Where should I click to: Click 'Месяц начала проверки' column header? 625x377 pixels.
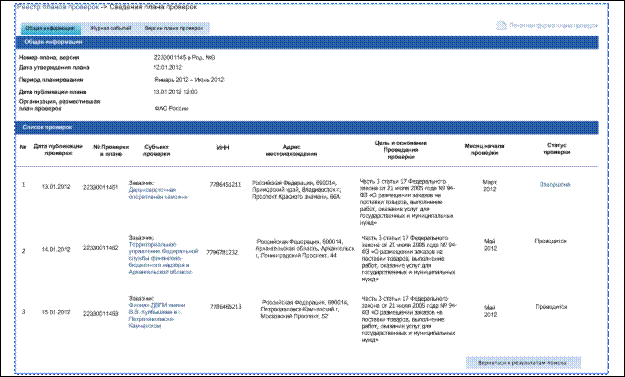coord(484,149)
